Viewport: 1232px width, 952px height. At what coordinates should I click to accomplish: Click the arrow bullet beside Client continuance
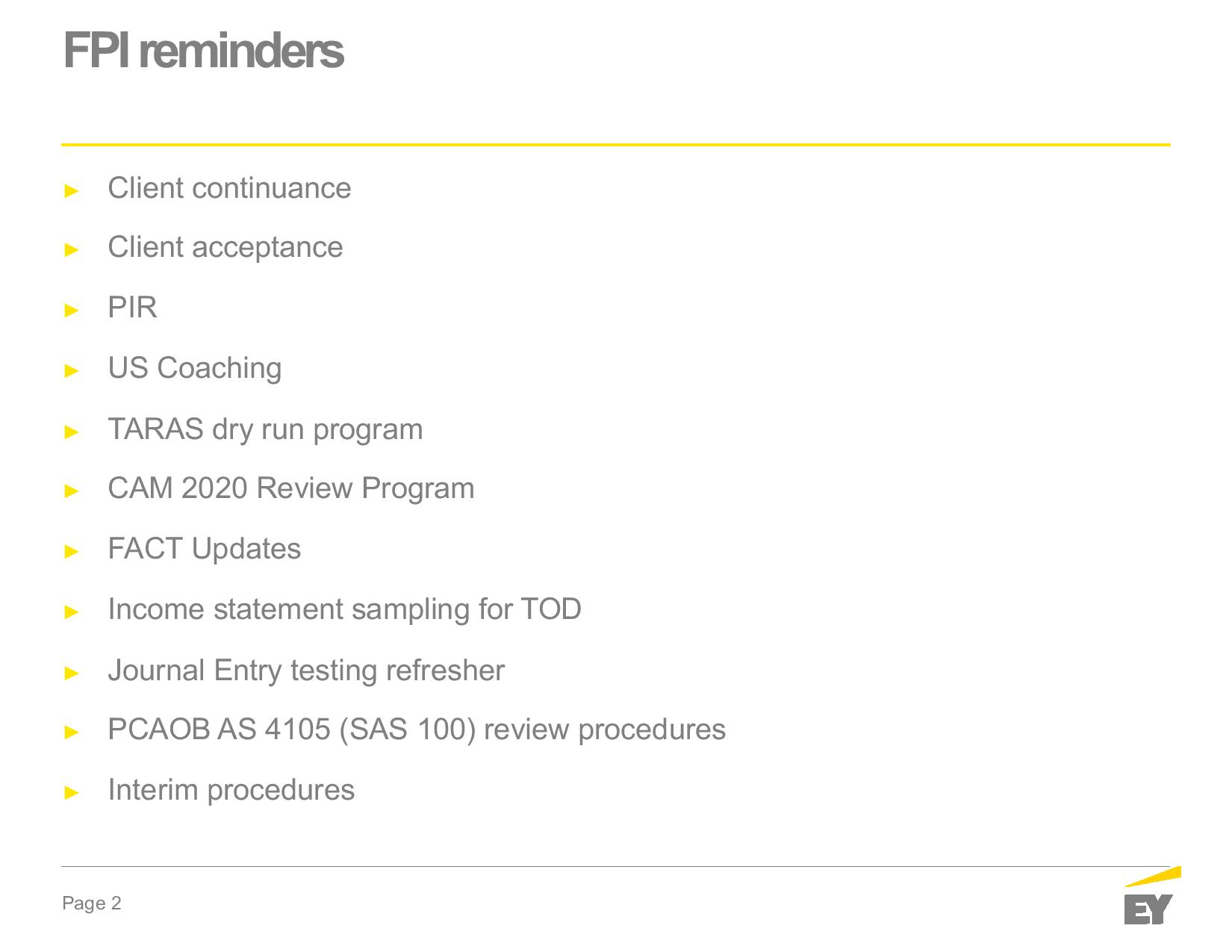coord(72,191)
